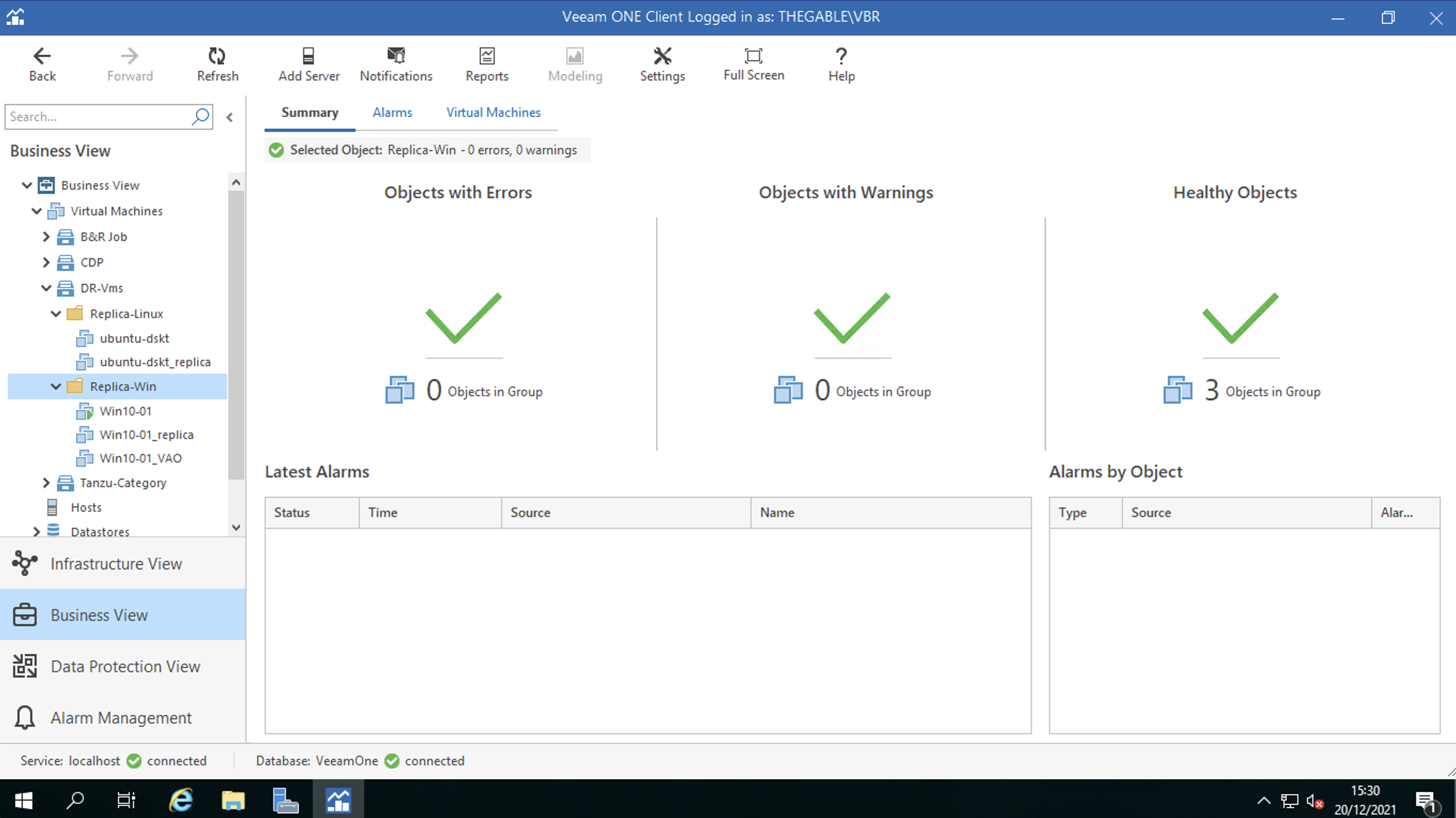Click the muted volume tray icon
The image size is (1456, 818).
pos(1315,800)
